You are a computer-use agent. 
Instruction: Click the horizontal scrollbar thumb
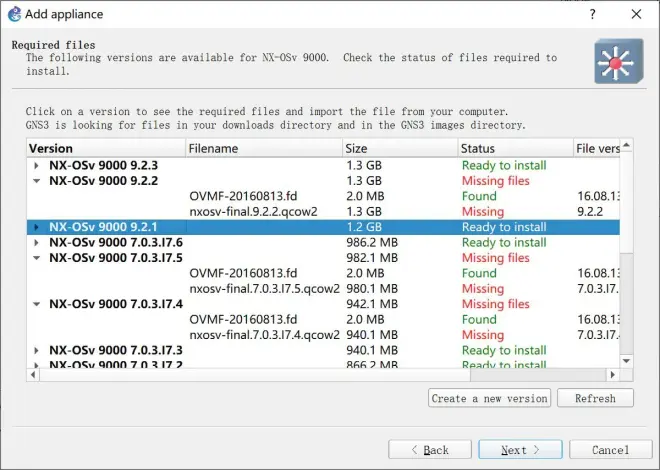click(x=255, y=374)
